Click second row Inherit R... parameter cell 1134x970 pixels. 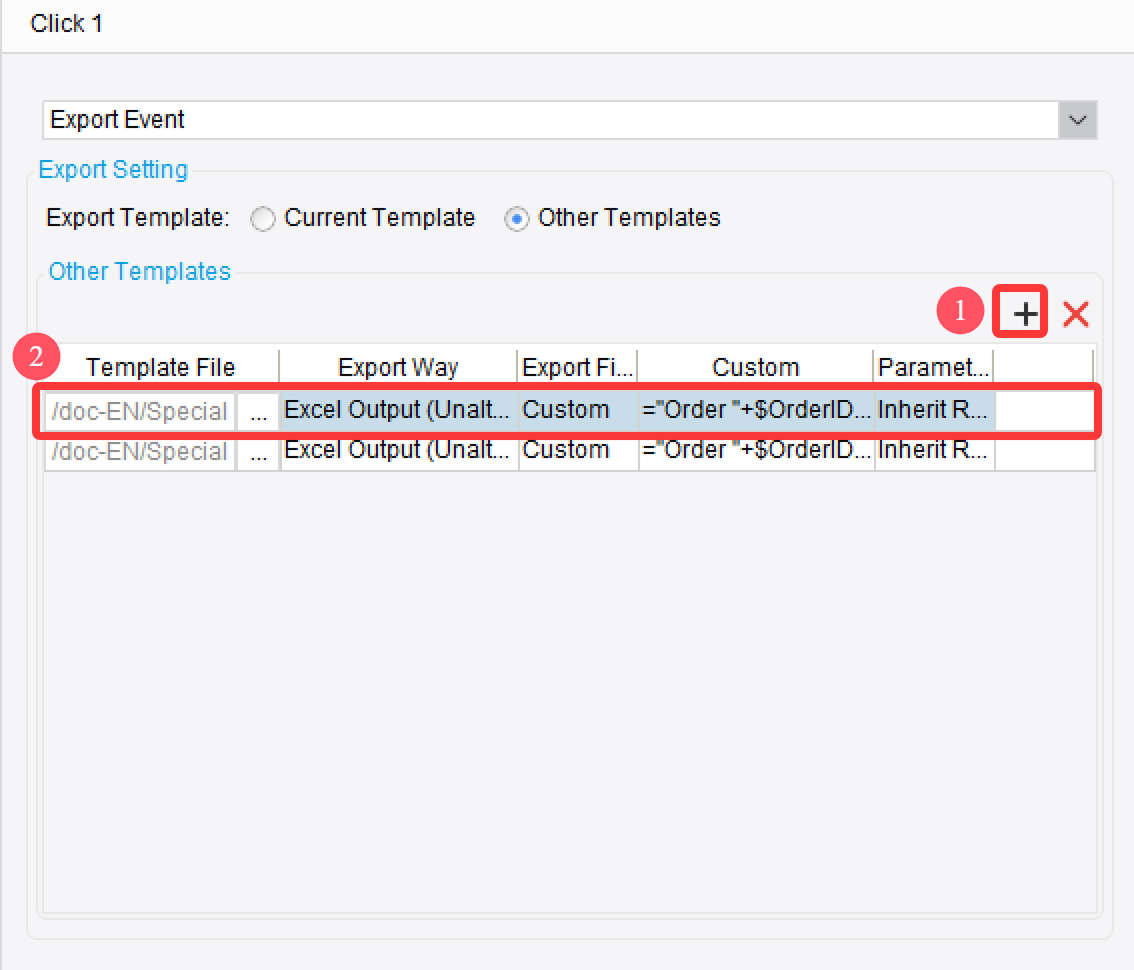(x=934, y=450)
